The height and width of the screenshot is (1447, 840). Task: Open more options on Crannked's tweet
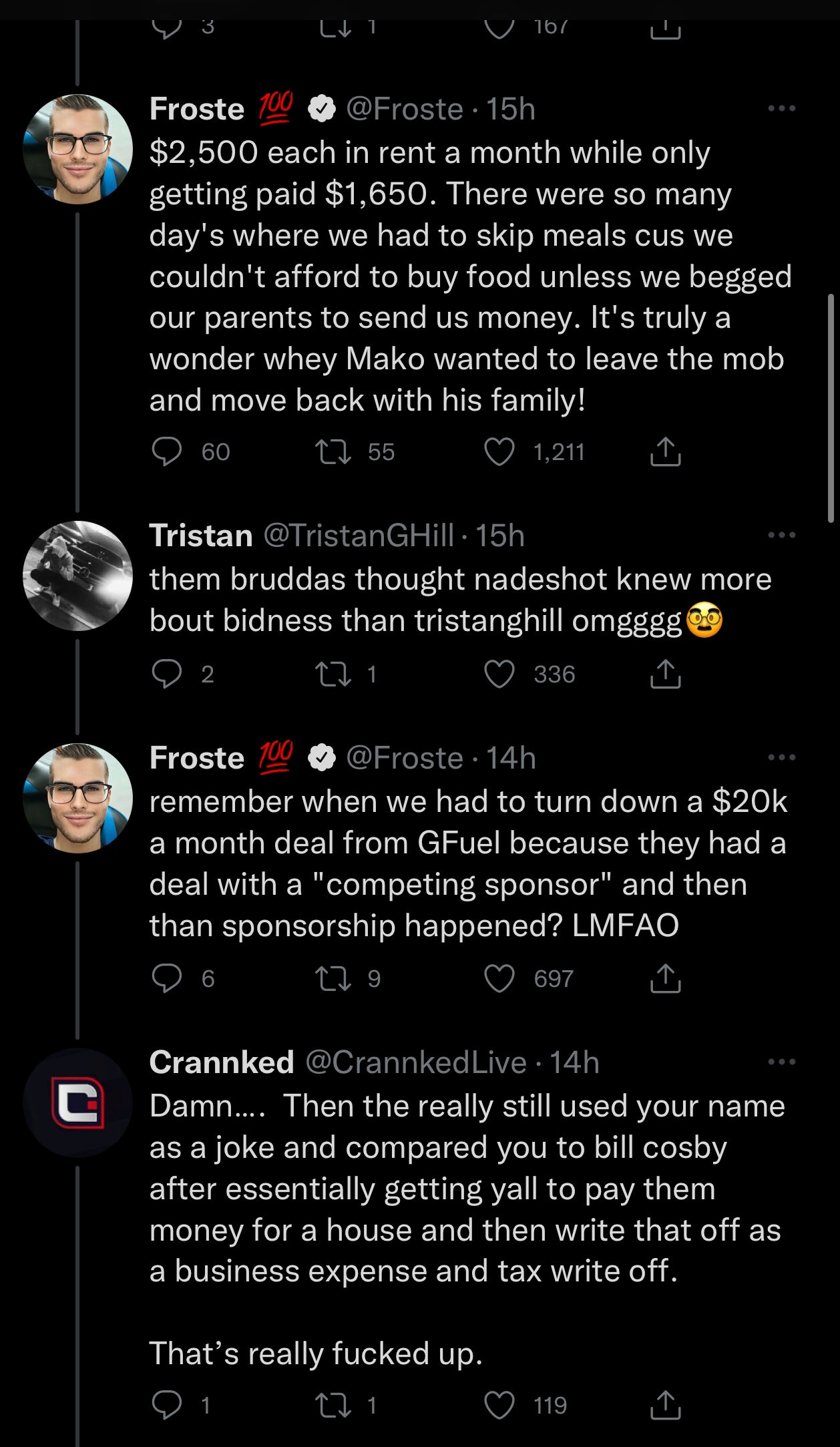click(781, 1062)
